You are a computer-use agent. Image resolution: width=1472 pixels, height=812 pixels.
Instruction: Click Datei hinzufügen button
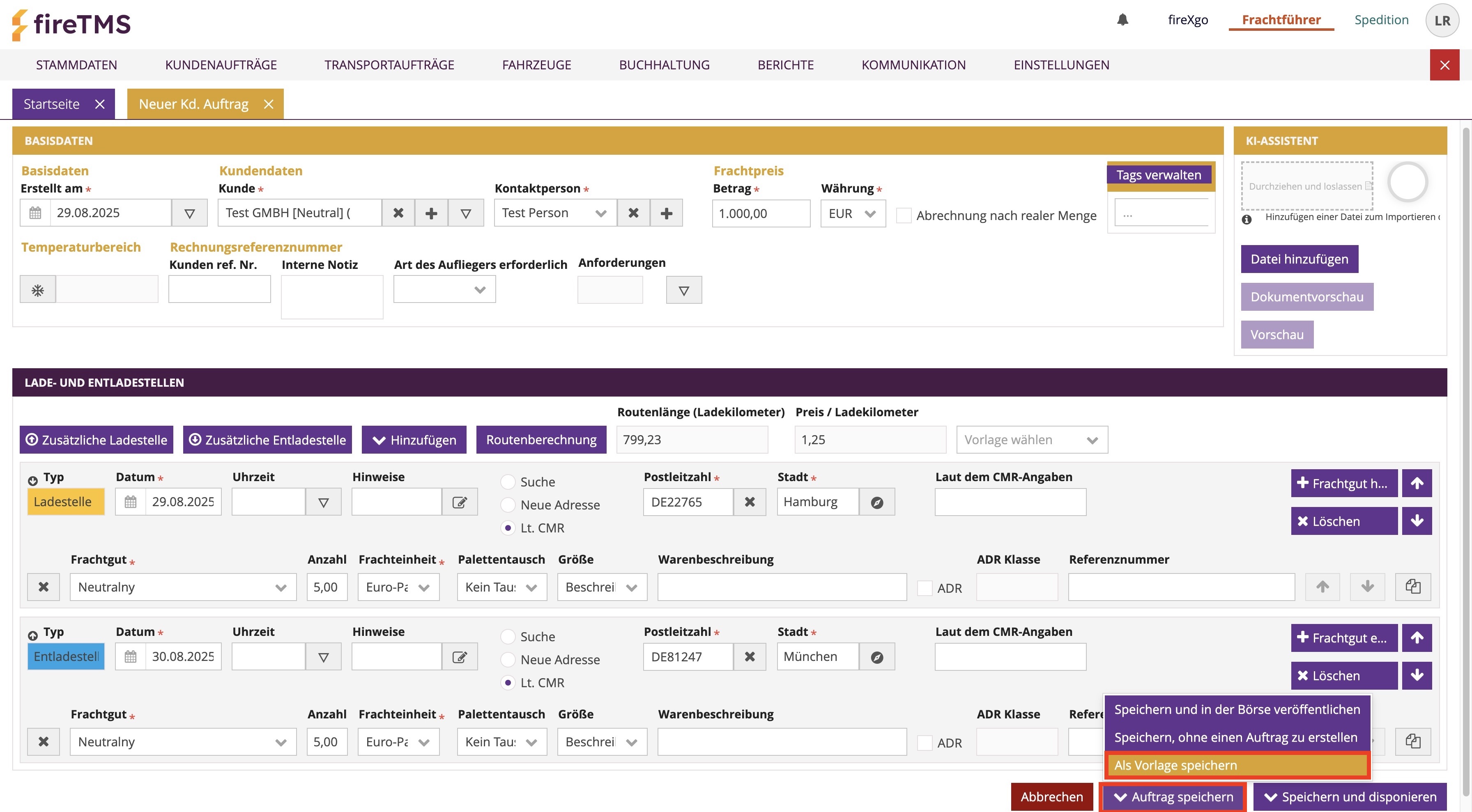pyautogui.click(x=1299, y=259)
